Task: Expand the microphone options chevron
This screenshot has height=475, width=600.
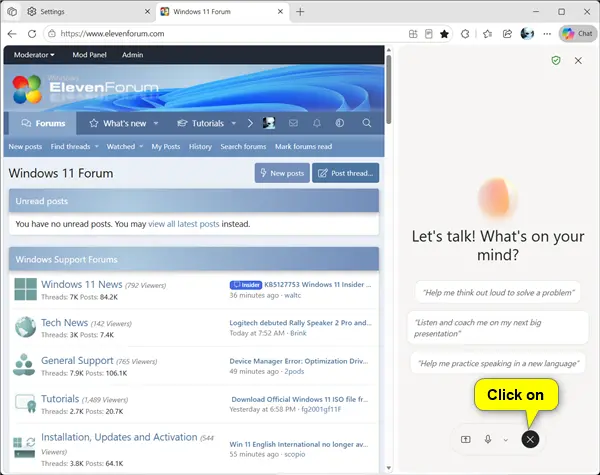Action: pyautogui.click(x=506, y=440)
